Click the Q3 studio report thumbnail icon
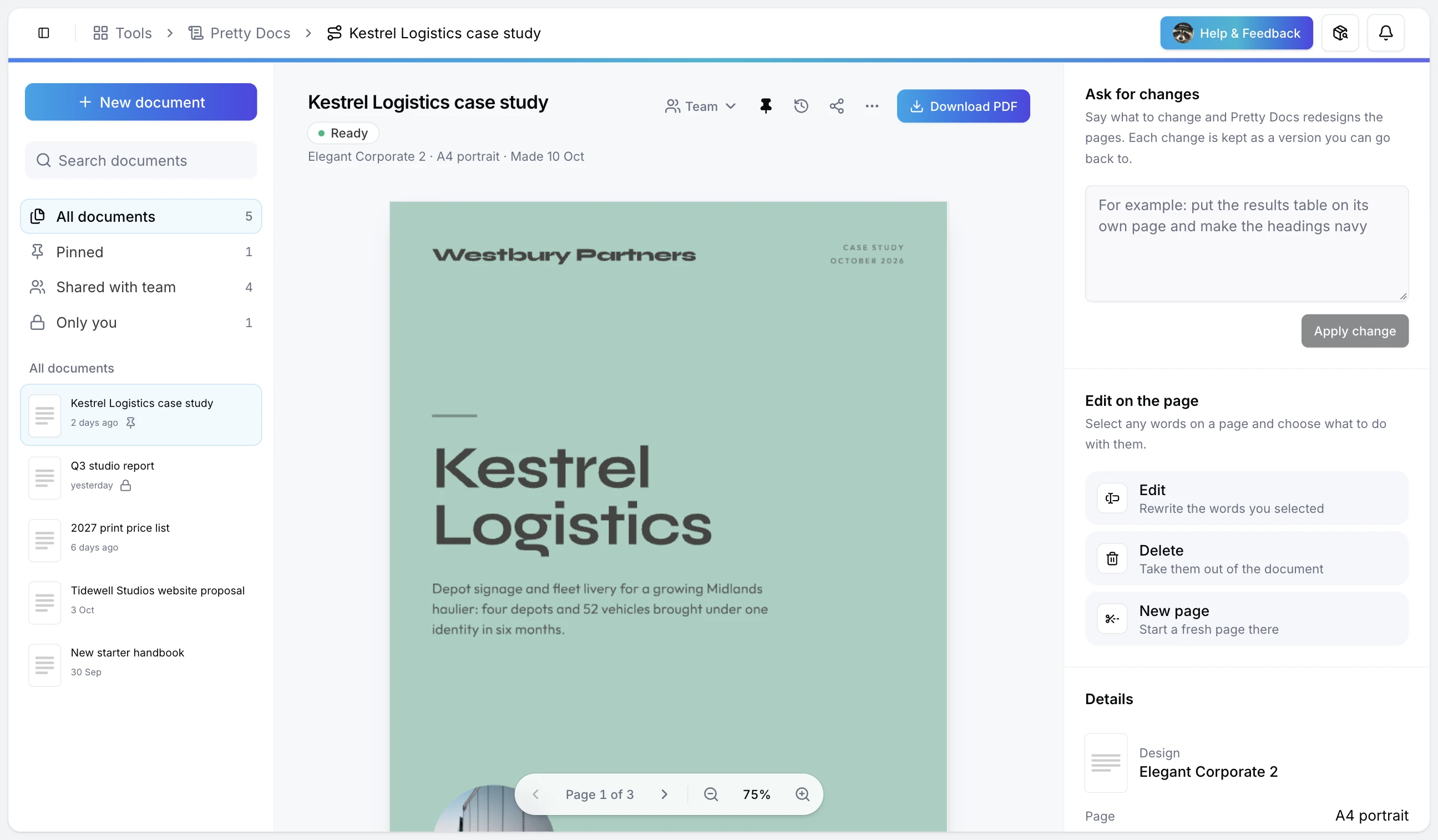Viewport: 1438px width, 840px height. point(44,478)
